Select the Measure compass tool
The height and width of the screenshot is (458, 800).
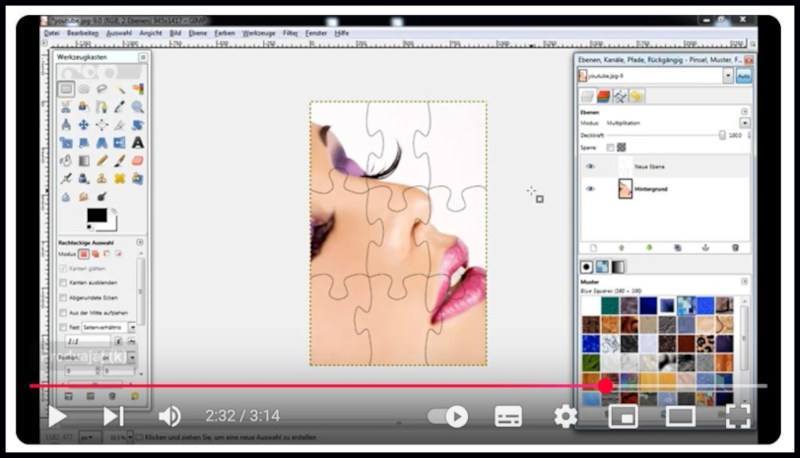[x=66, y=125]
